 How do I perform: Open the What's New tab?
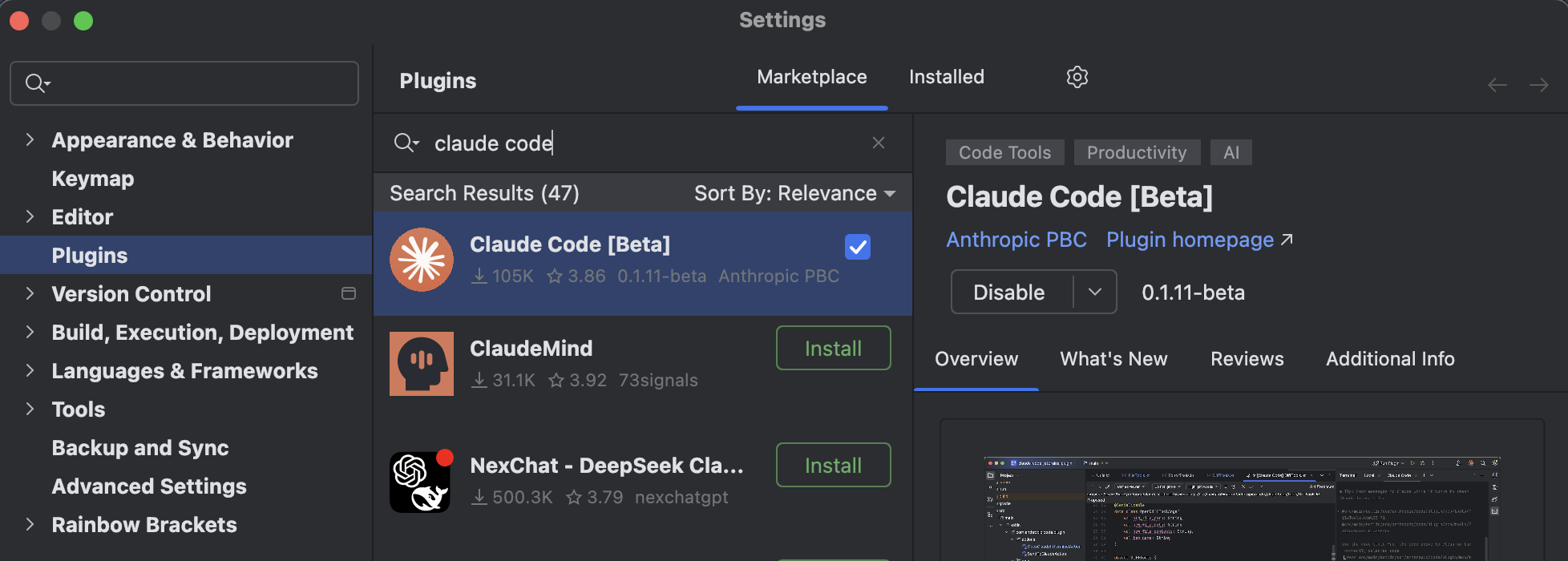pos(1113,359)
